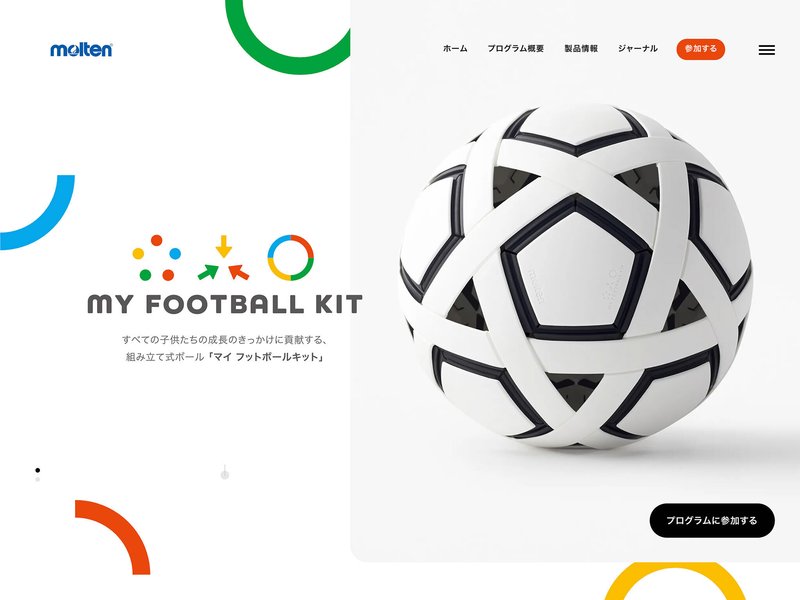Screen dimensions: 800x600
Task: Click the soccer ball product image
Action: point(576,276)
